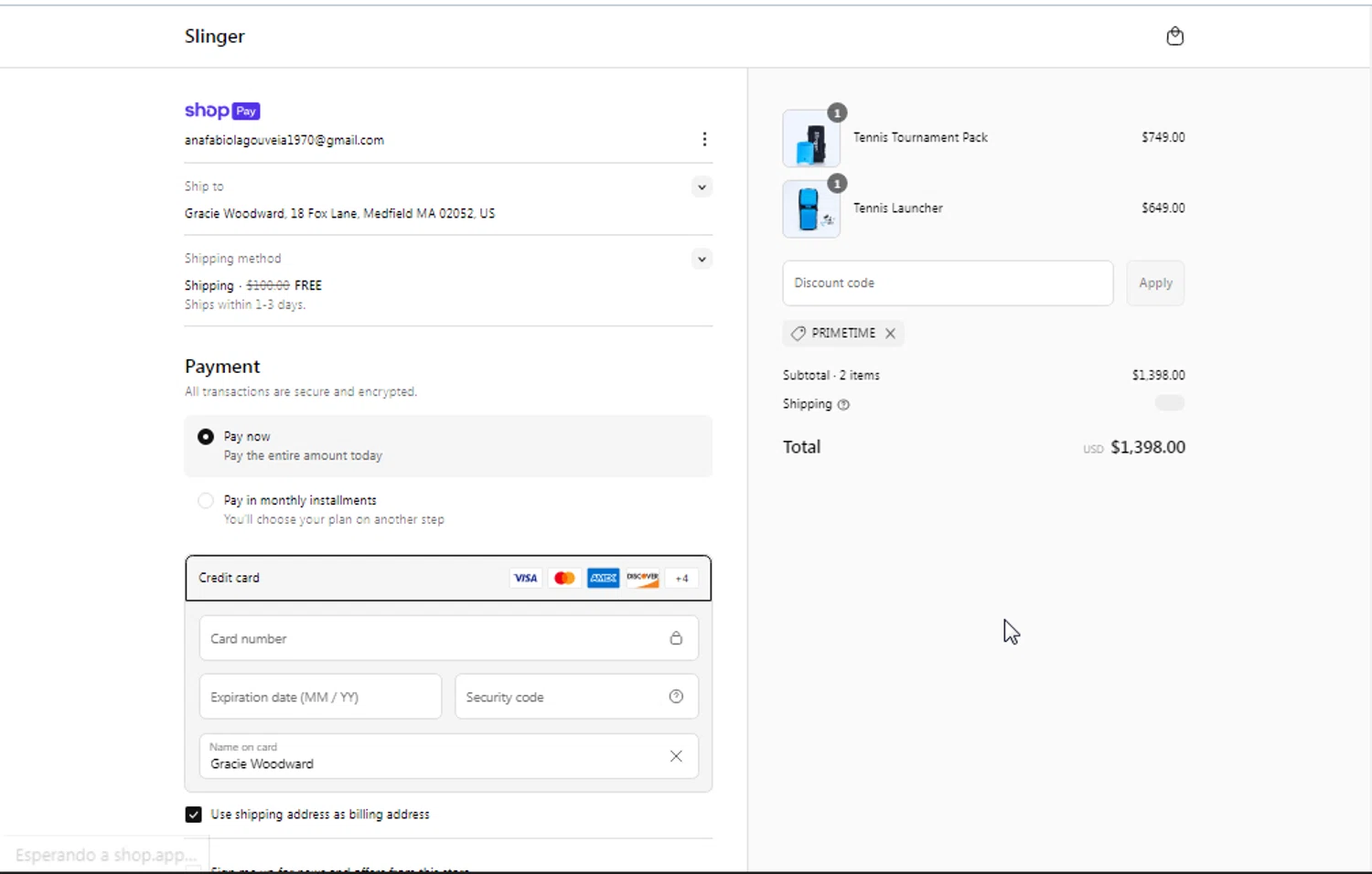Select the Pay now radio option

[x=206, y=437]
